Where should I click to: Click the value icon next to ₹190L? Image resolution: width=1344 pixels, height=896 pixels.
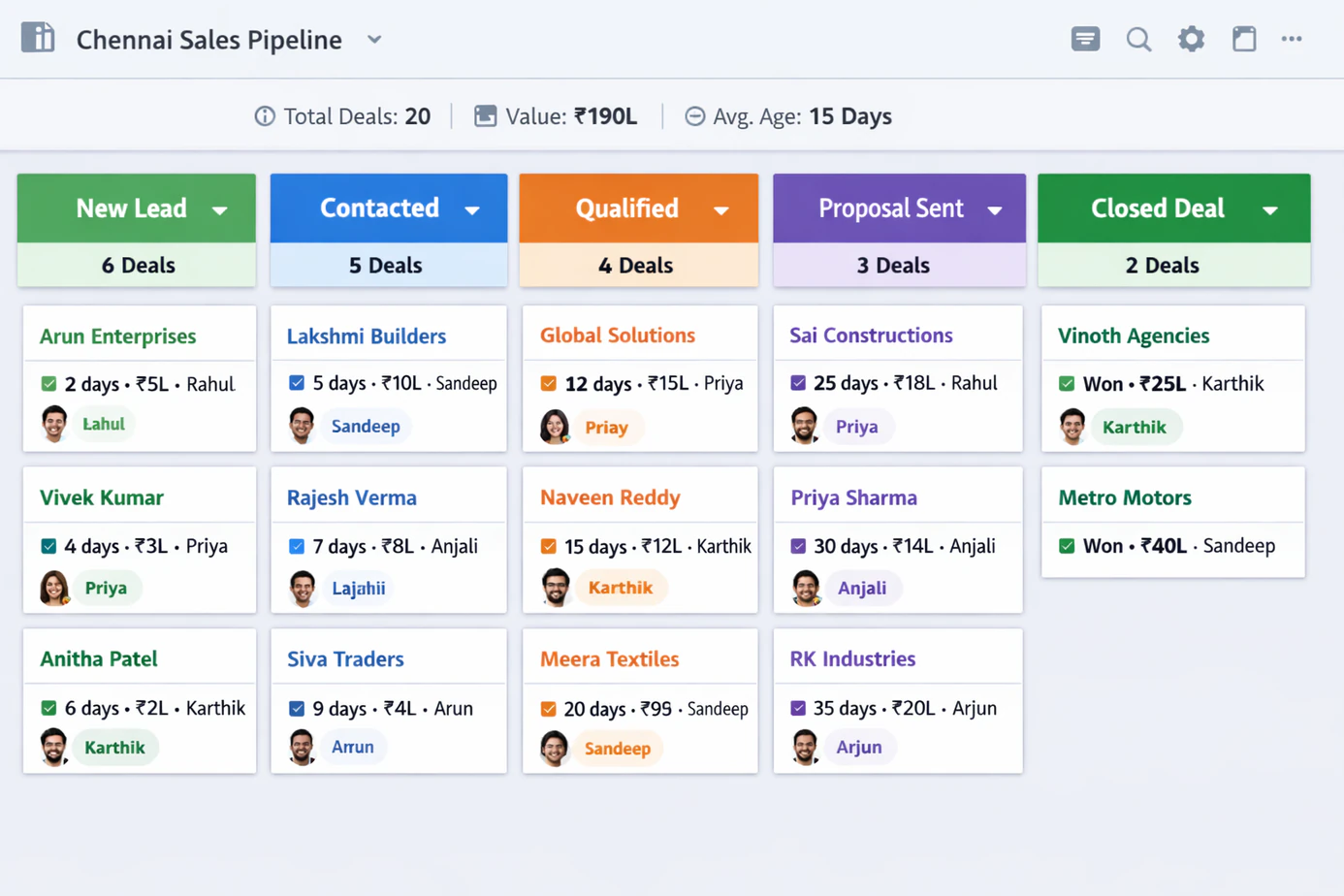[x=486, y=116]
